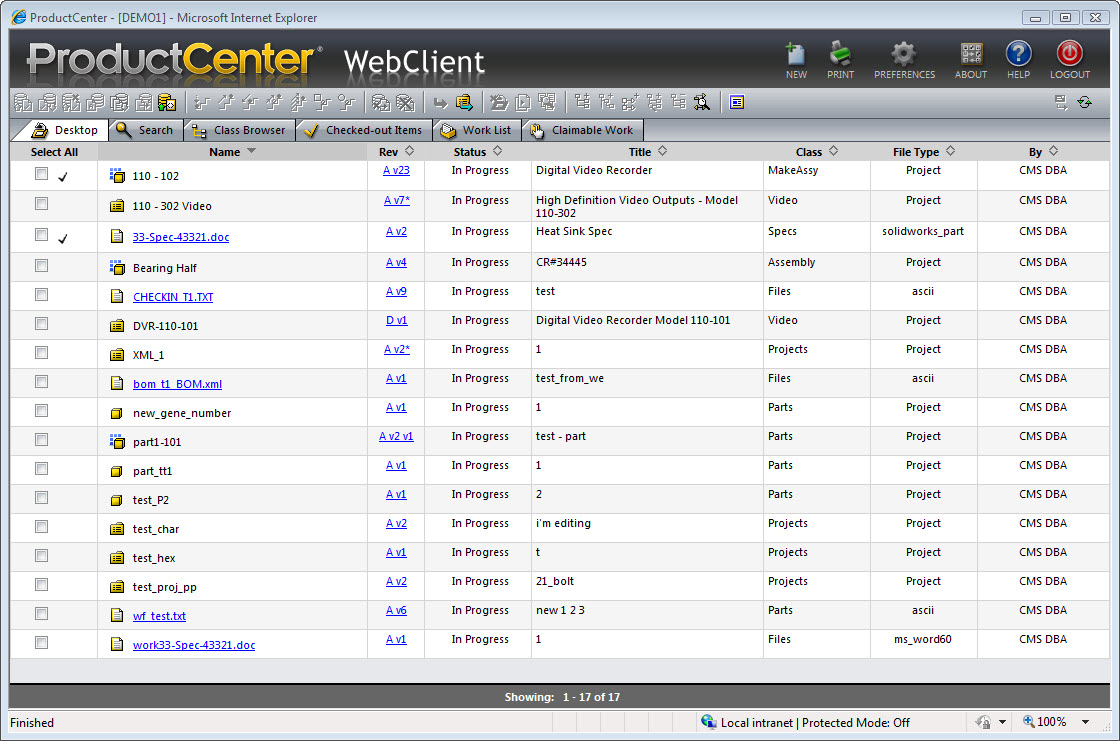1120x741 pixels.
Task: Check the test_hex row checkbox
Action: point(41,556)
